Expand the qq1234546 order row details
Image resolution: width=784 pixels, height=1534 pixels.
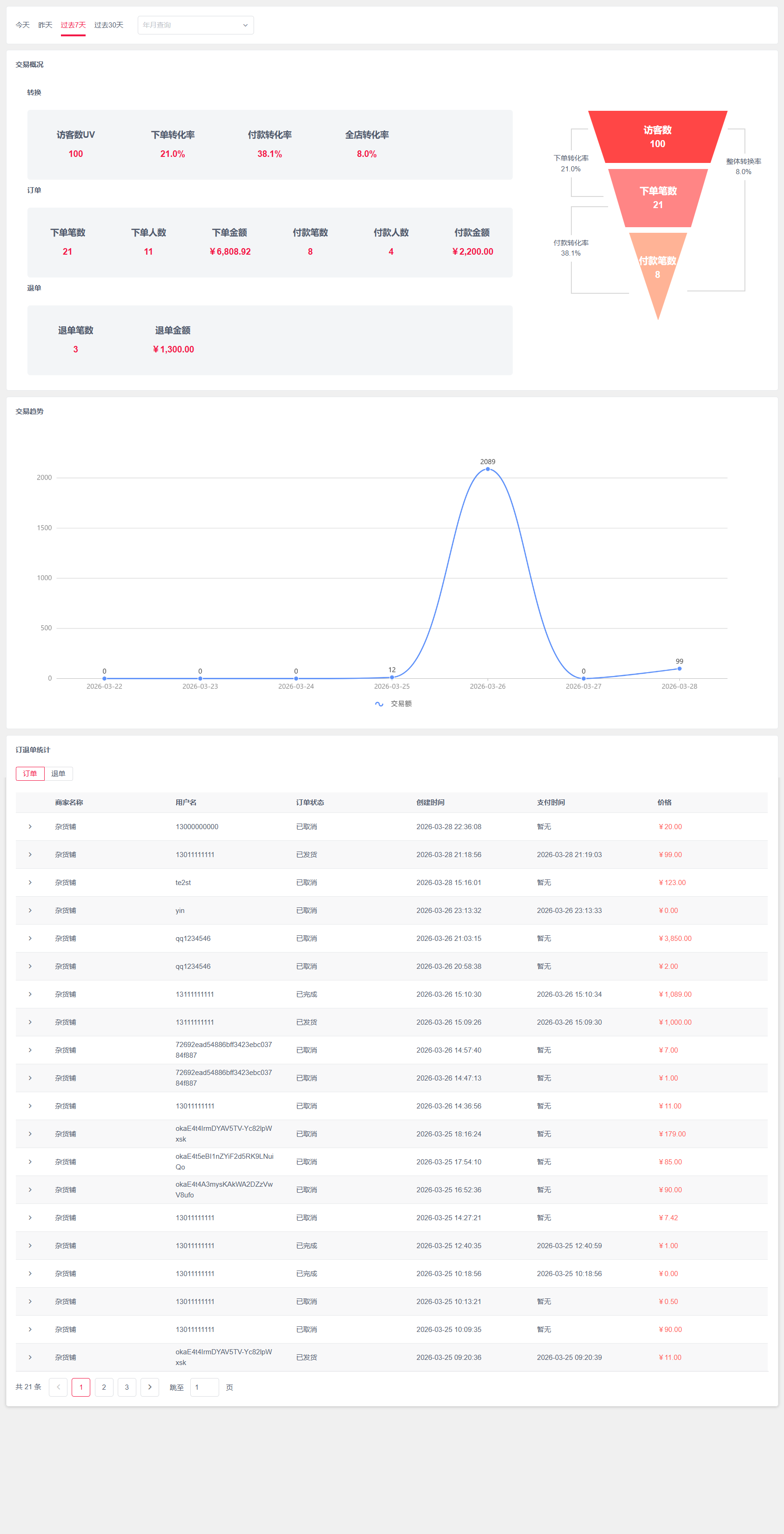30,938
